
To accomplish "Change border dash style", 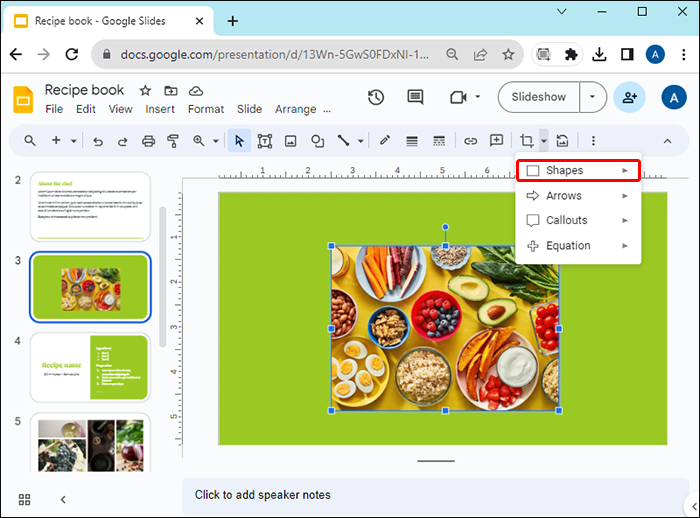I will [439, 141].
